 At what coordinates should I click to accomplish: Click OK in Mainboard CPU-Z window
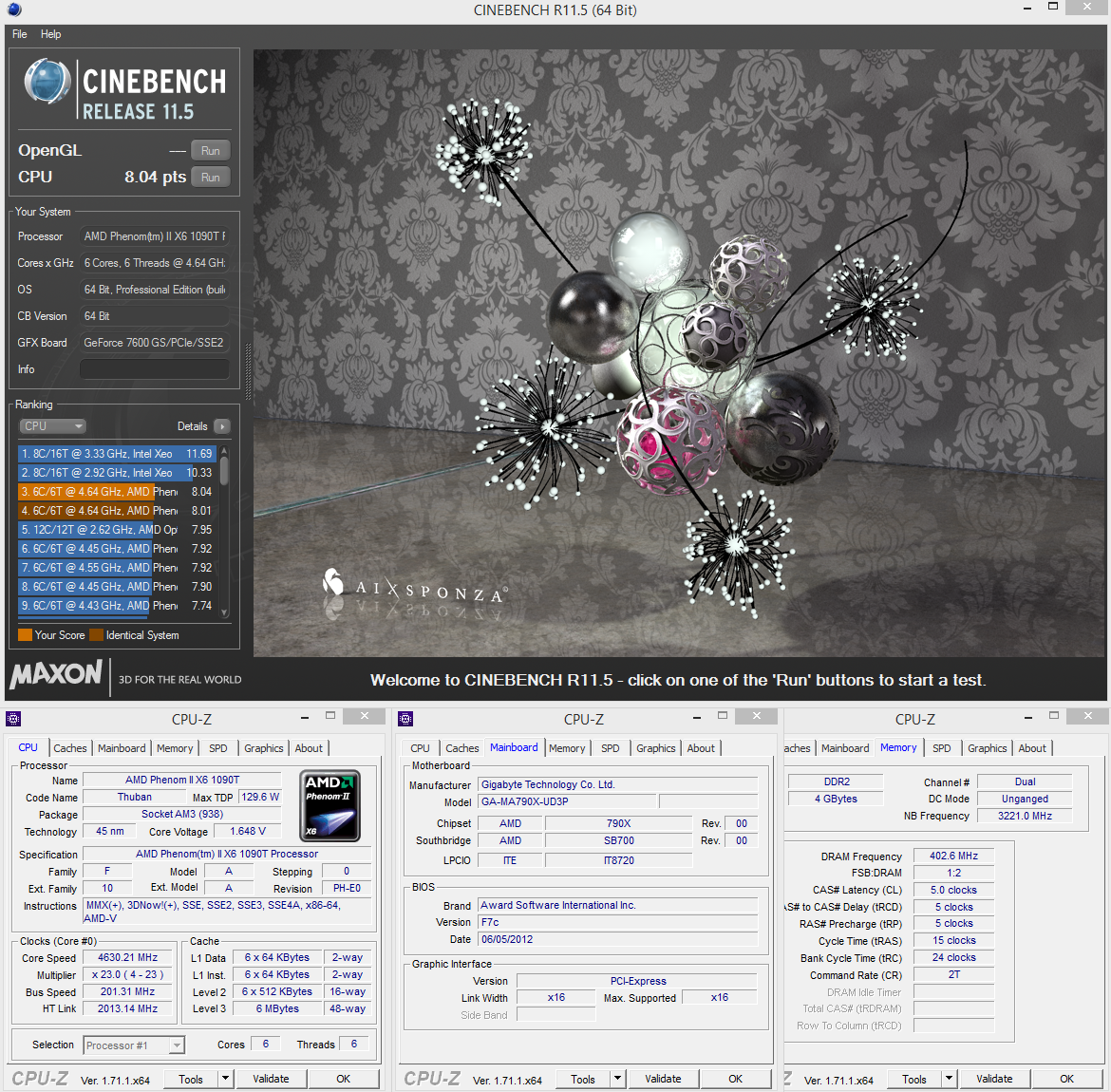(x=736, y=1080)
